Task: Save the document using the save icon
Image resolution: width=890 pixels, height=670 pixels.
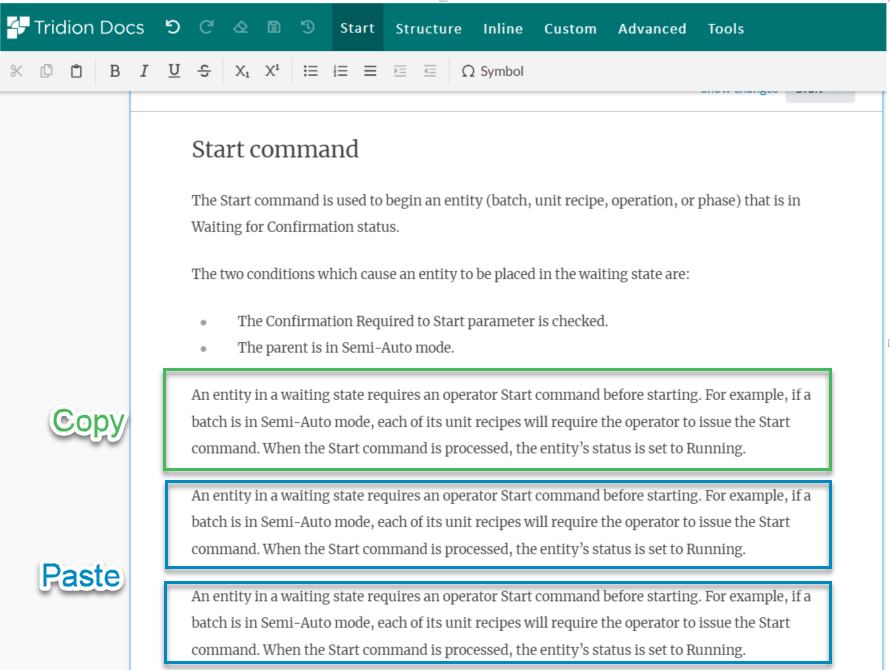Action: pyautogui.click(x=274, y=28)
